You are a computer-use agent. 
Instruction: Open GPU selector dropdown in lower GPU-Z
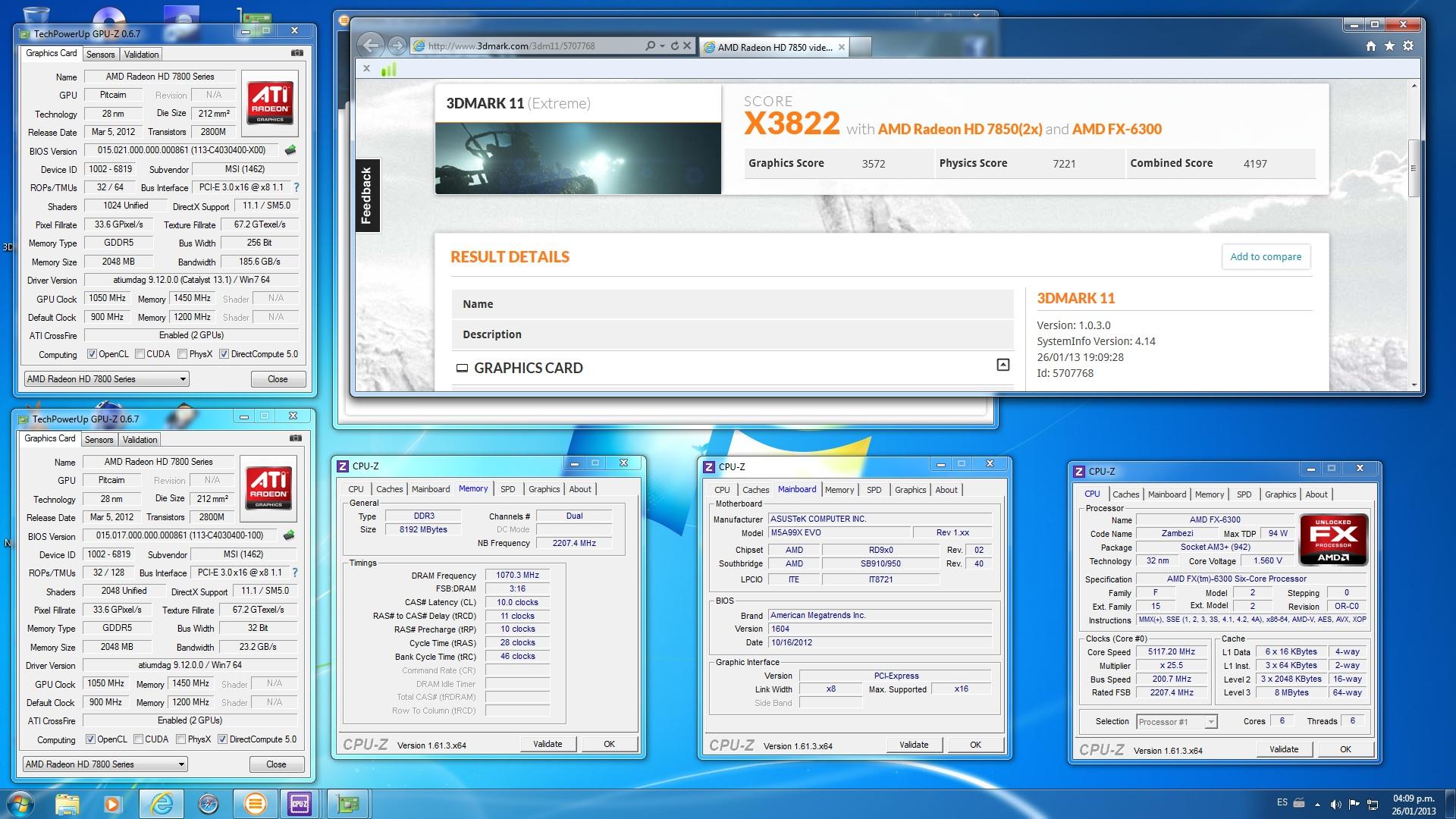coord(105,764)
